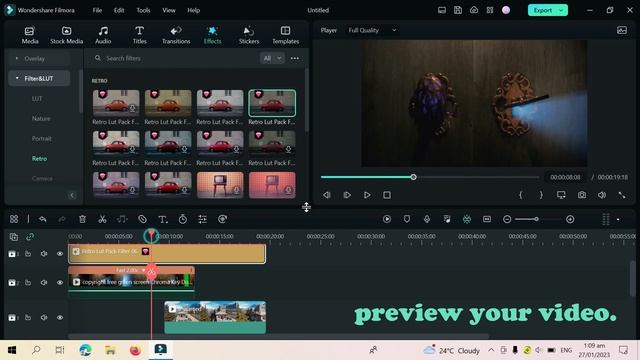Open the Media tab
This screenshot has height=360, width=640.
pyautogui.click(x=30, y=35)
